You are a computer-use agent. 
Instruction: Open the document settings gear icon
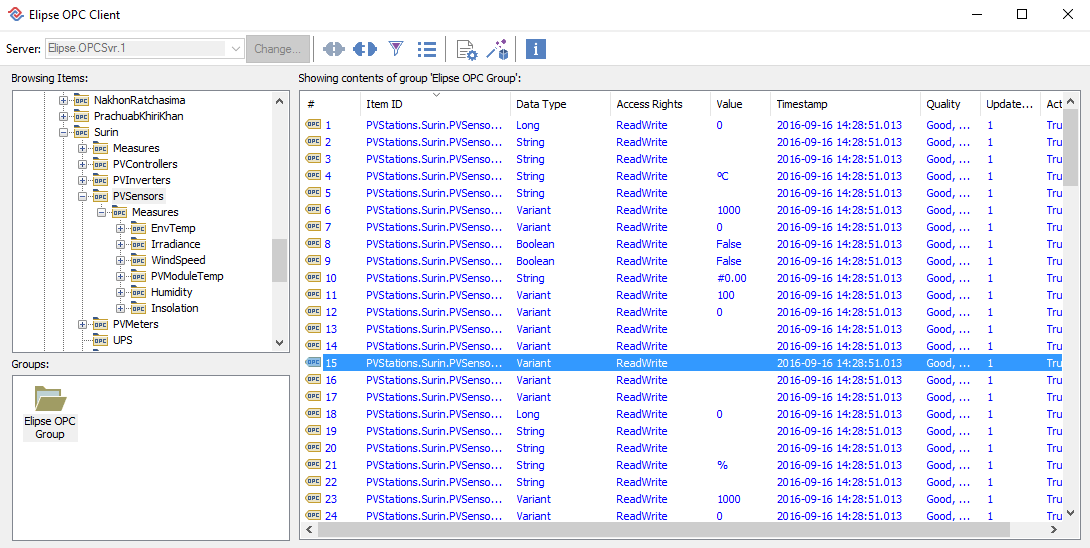coord(466,50)
